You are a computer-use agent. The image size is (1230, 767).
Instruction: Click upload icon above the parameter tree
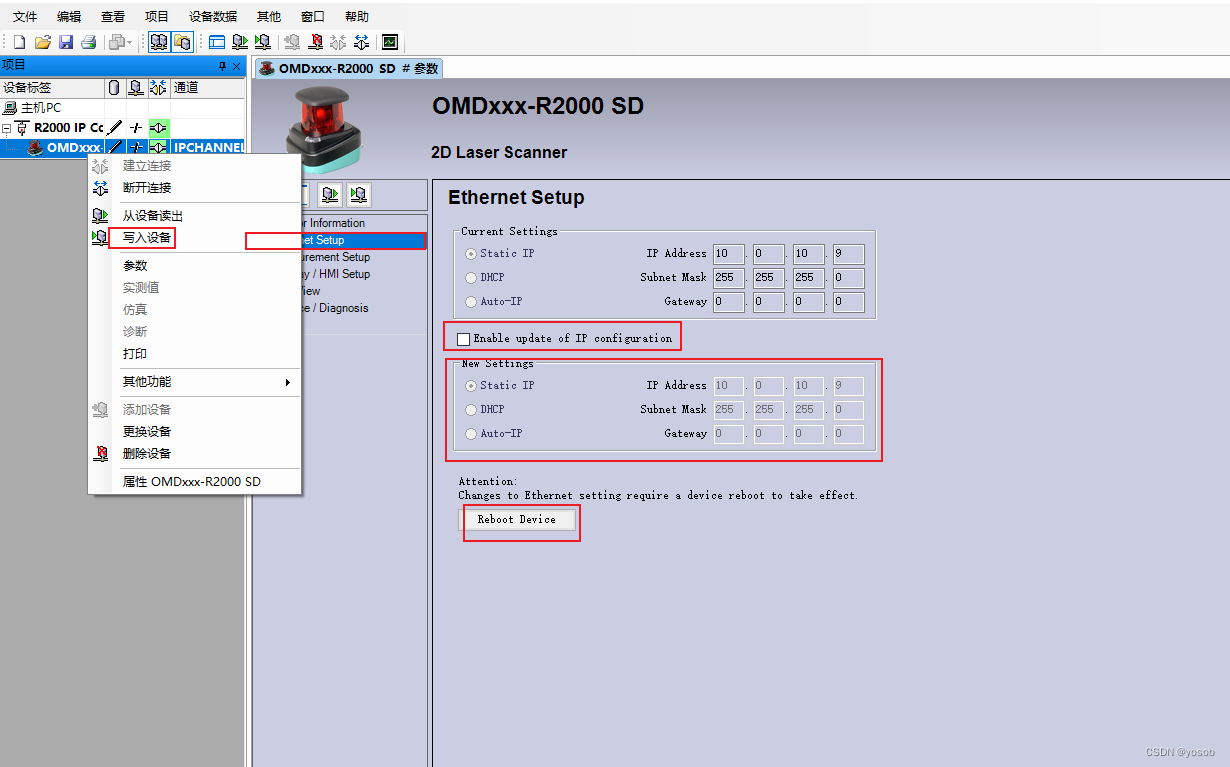(x=331, y=194)
